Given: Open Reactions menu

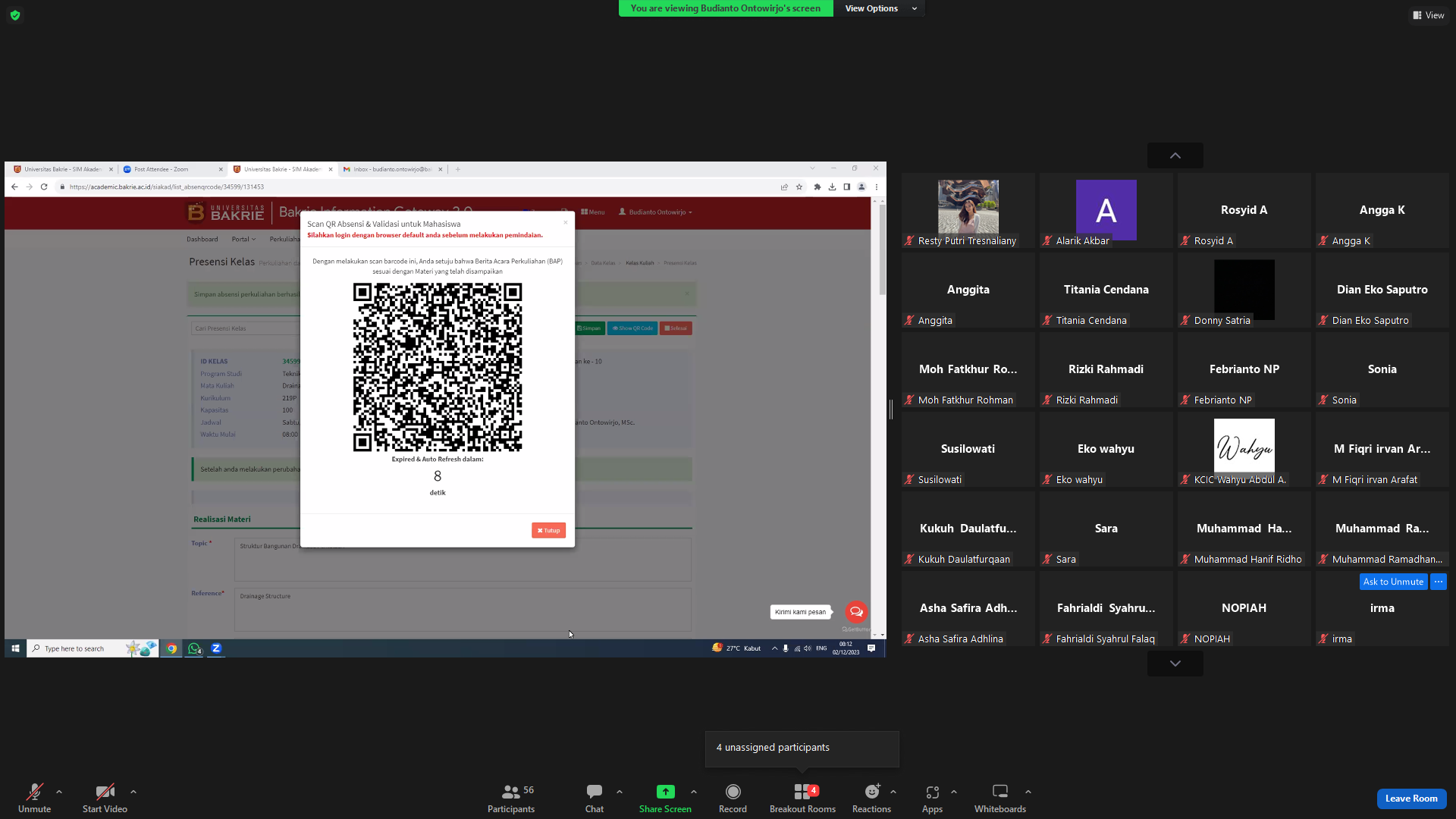Looking at the screenshot, I should (x=871, y=798).
